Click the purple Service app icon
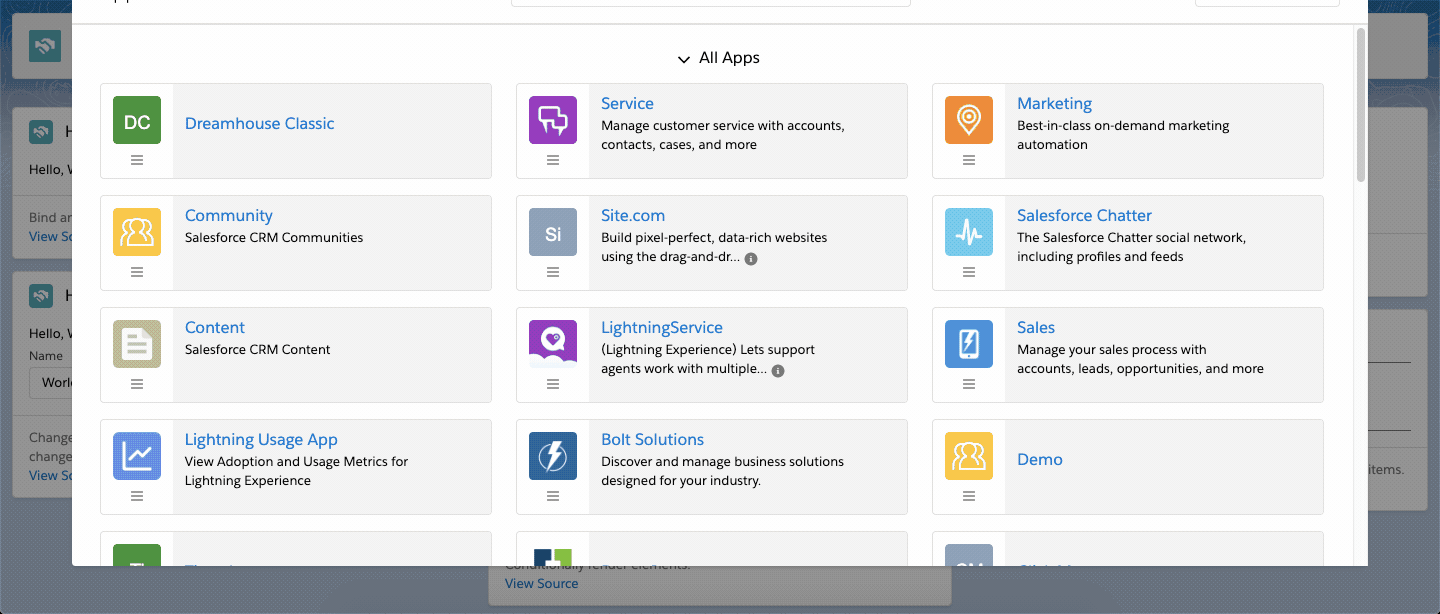Image resolution: width=1440 pixels, height=614 pixels. (553, 121)
